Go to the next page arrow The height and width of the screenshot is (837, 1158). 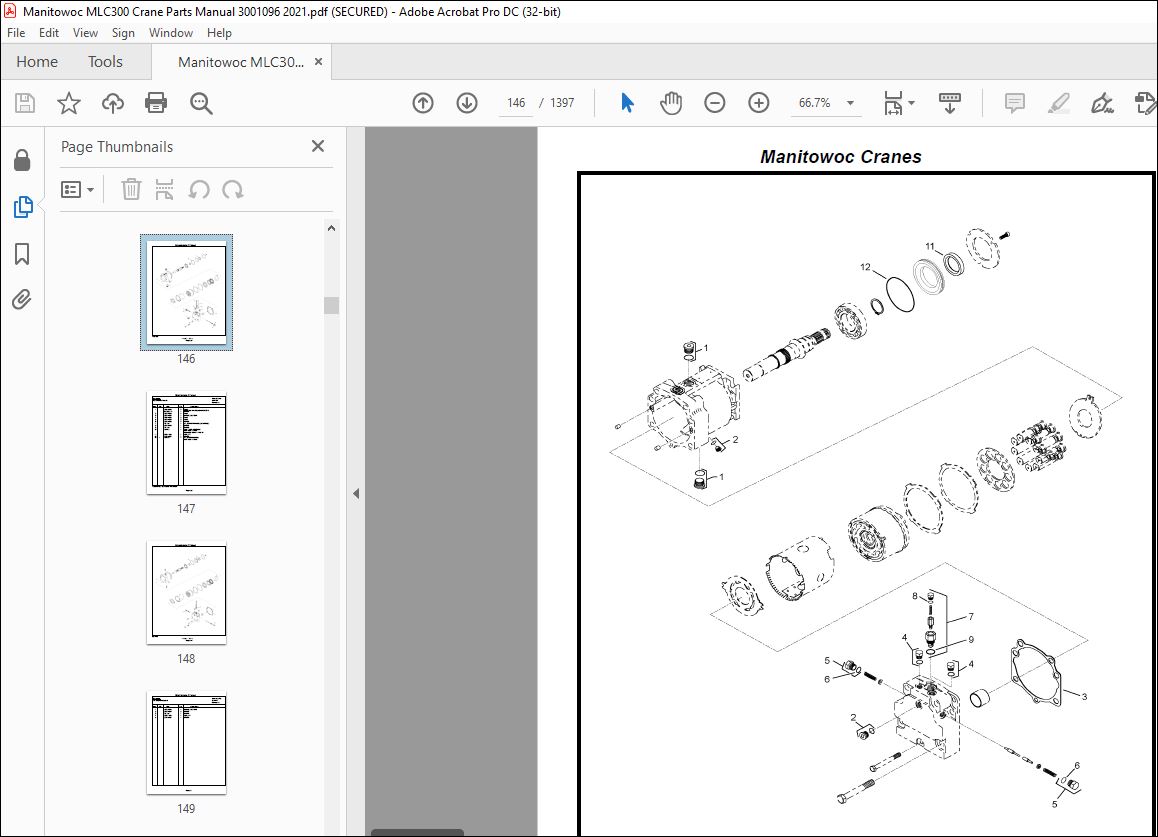pyautogui.click(x=467, y=103)
